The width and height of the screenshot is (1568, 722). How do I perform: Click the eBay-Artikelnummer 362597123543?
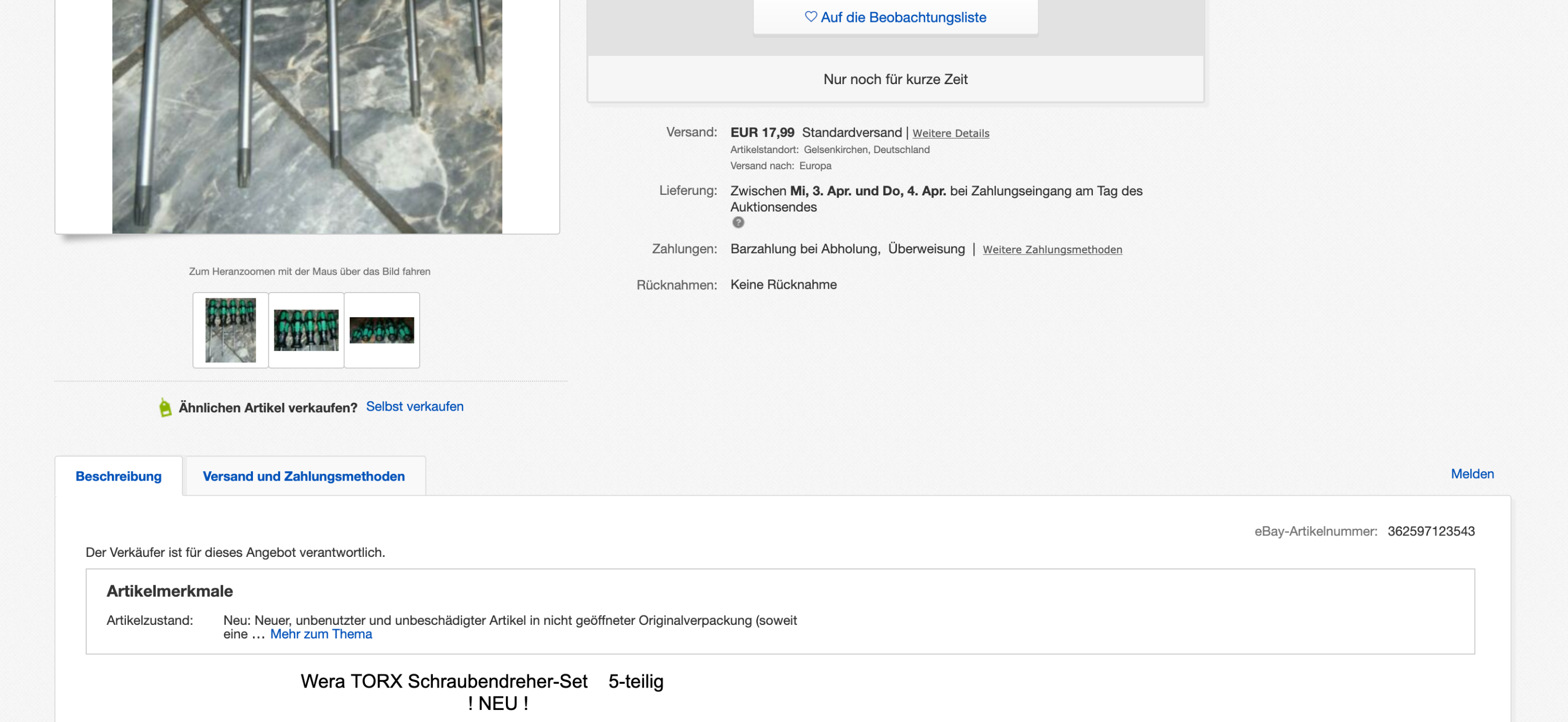point(1431,531)
